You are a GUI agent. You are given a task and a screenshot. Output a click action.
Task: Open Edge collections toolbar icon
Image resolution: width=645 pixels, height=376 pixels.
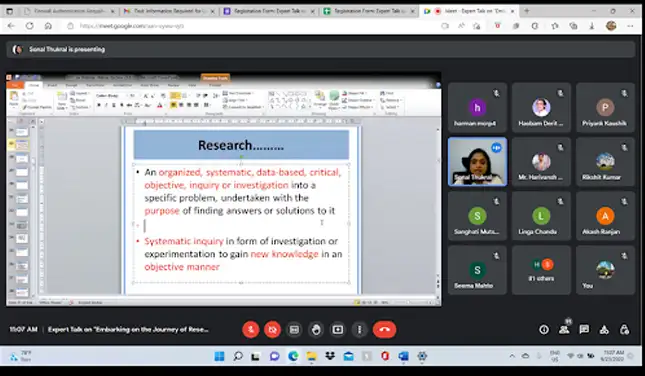point(573,26)
